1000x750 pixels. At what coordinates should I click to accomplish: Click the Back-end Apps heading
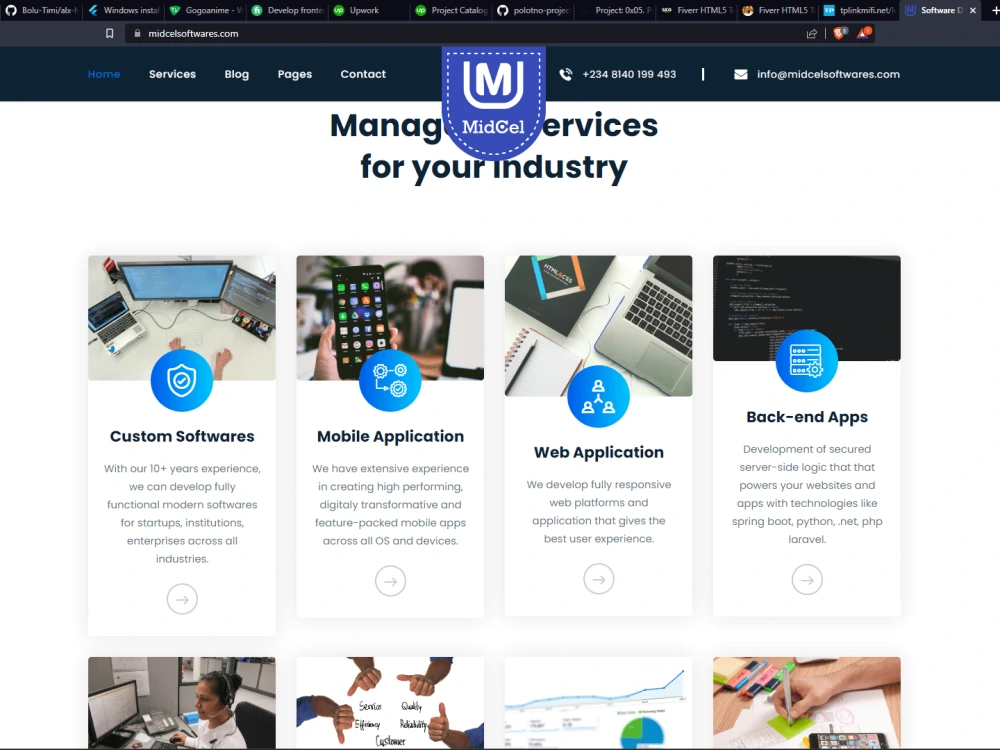[x=807, y=417]
